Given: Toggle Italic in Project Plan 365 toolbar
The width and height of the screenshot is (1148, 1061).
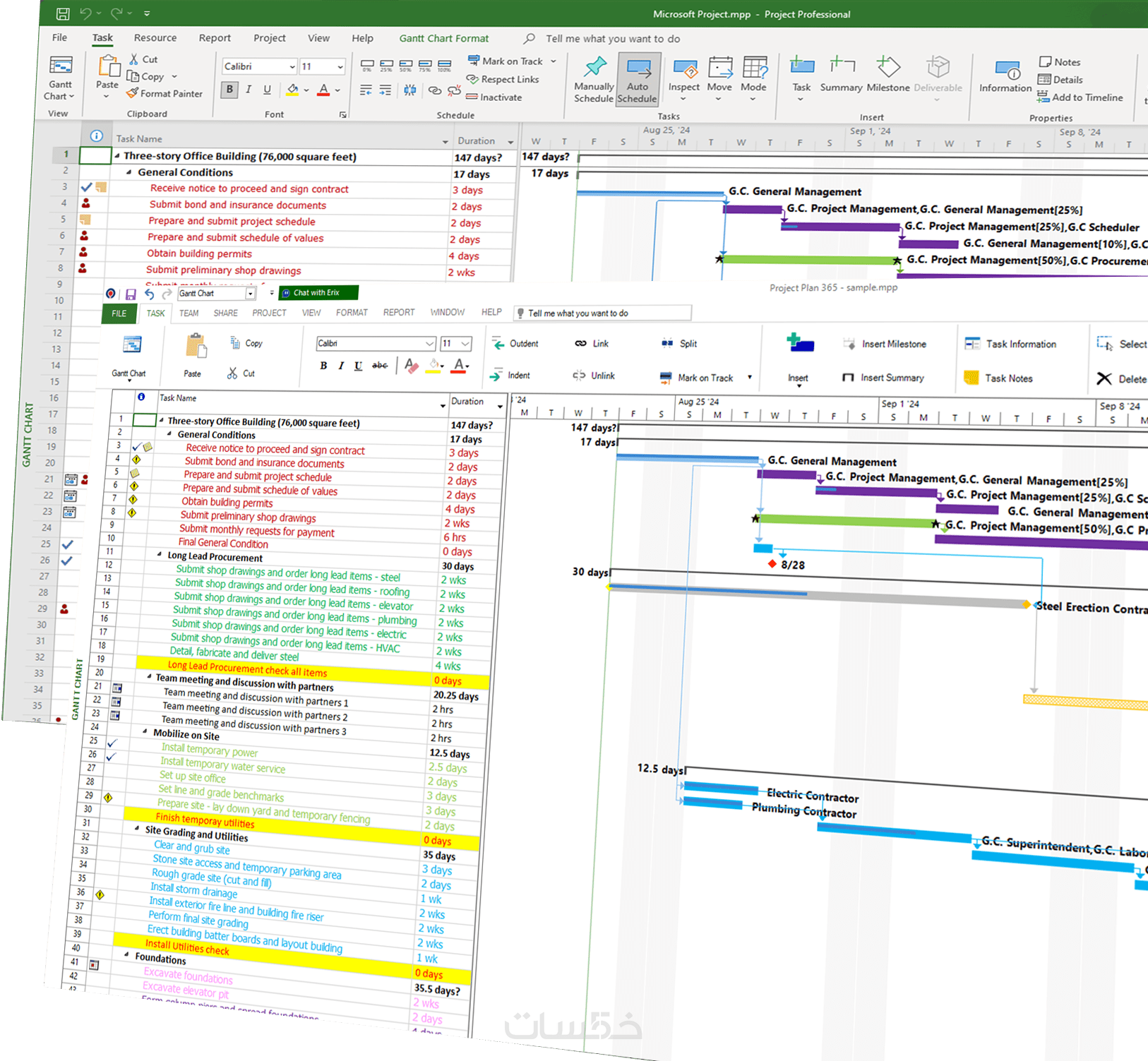Looking at the screenshot, I should 341,366.
